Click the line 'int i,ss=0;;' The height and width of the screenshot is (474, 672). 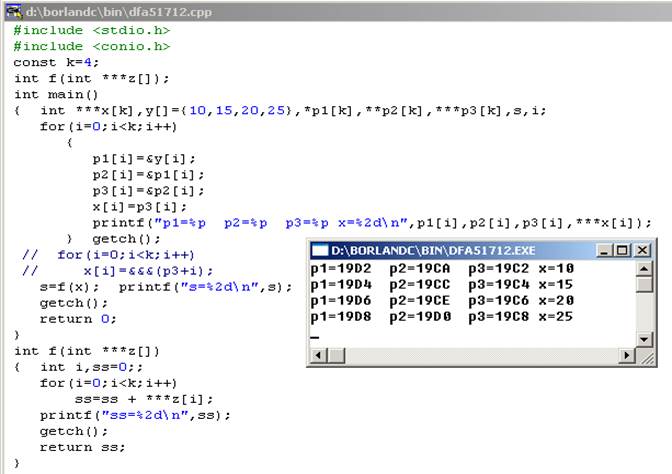click(91, 367)
